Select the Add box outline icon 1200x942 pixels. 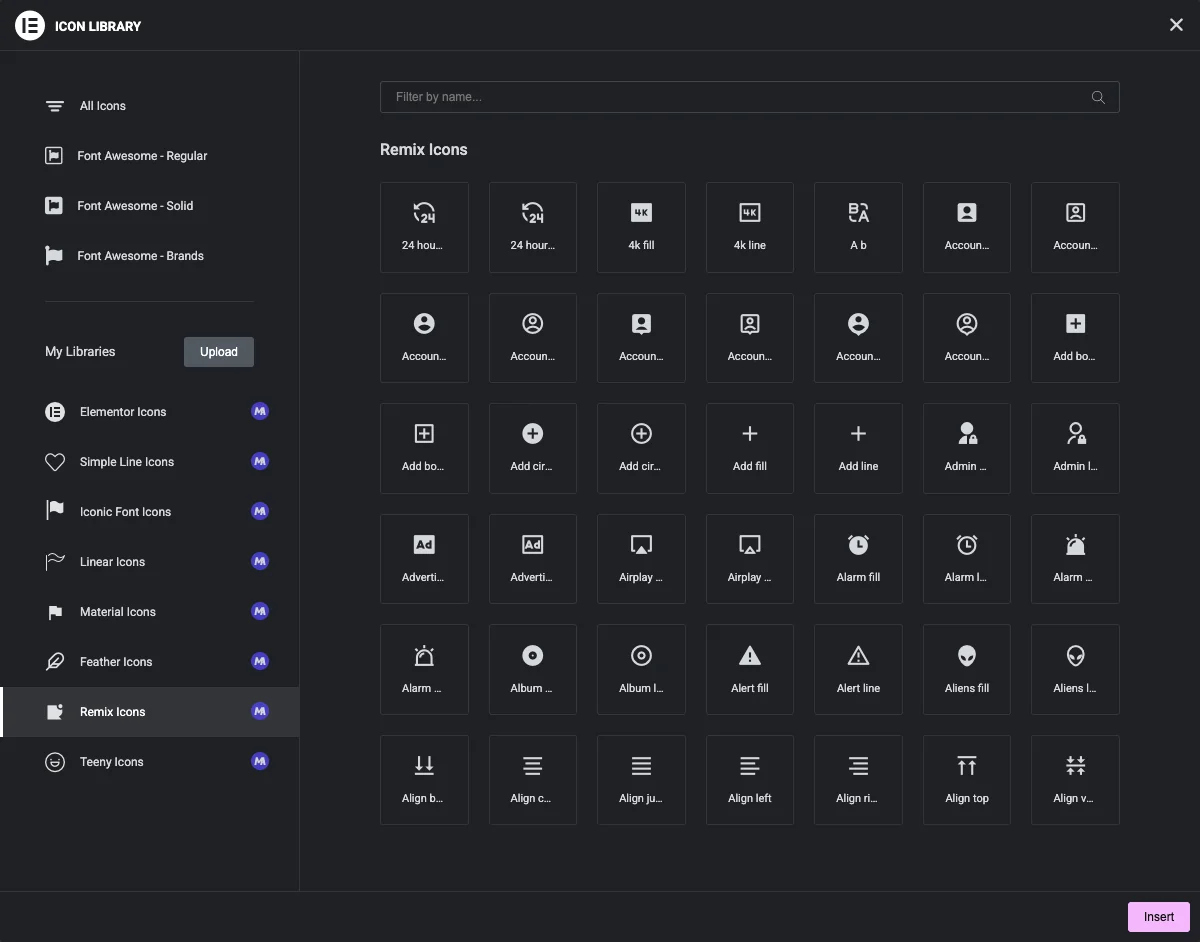pyautogui.click(x=424, y=448)
